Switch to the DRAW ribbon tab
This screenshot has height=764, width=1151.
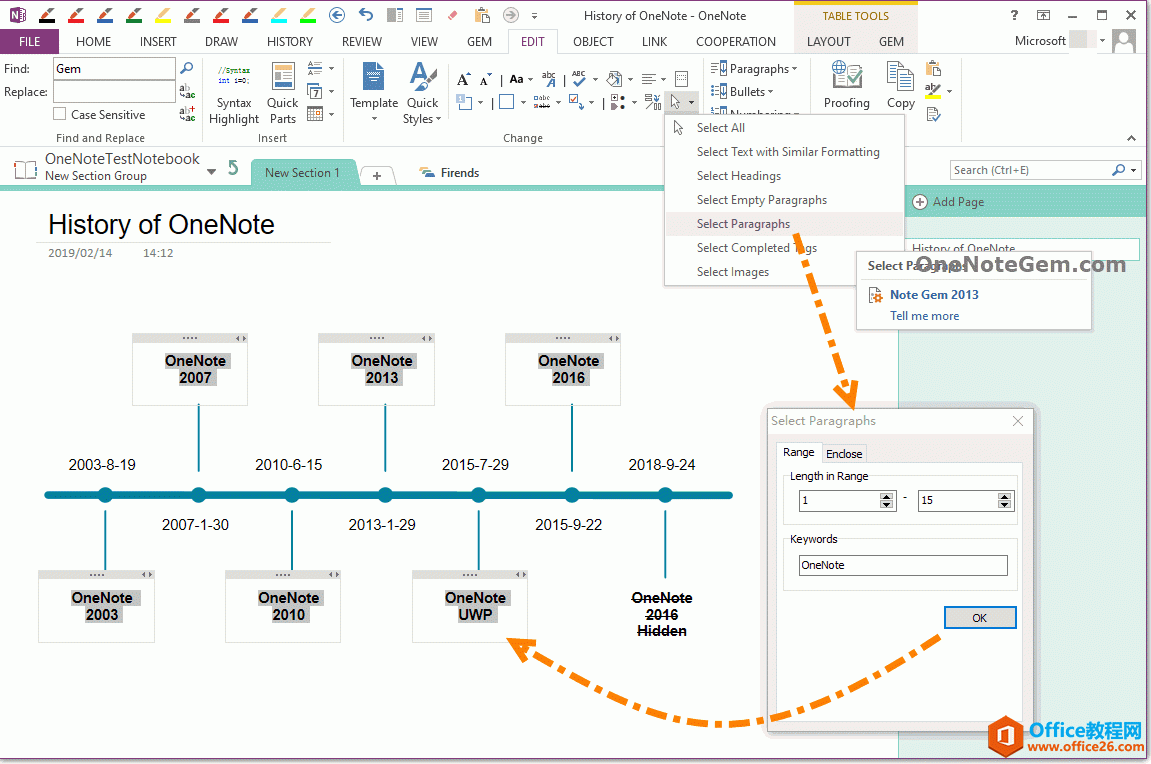point(222,42)
